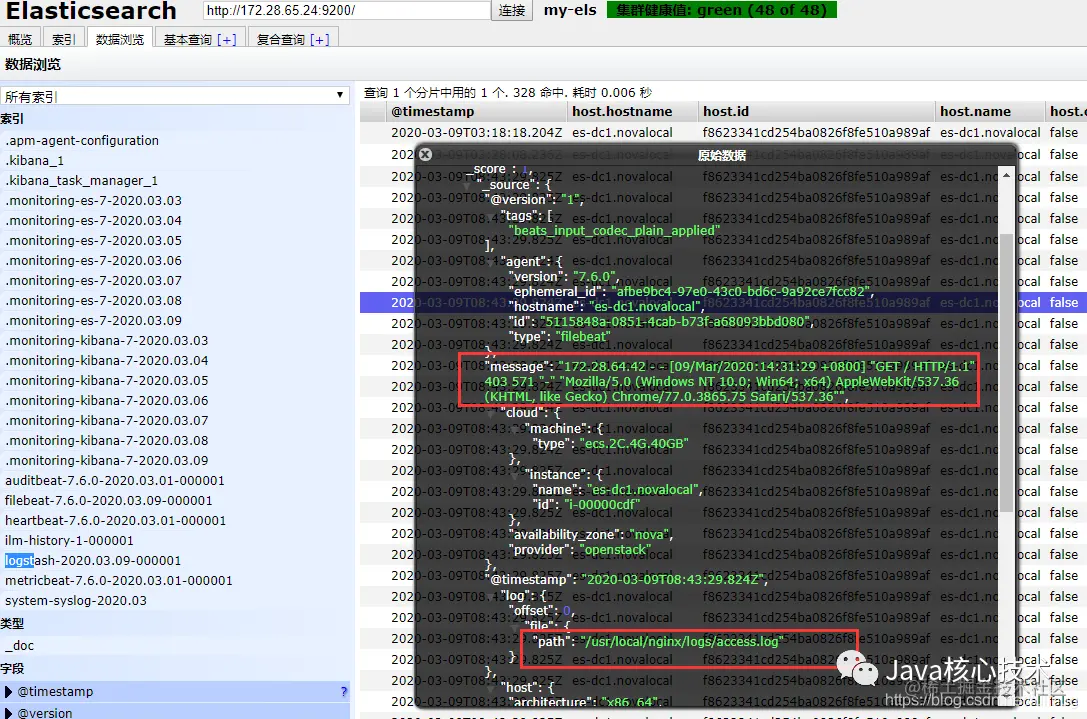Select index logstash-2020.03.09-000001
The width and height of the screenshot is (1087, 719).
(93, 561)
